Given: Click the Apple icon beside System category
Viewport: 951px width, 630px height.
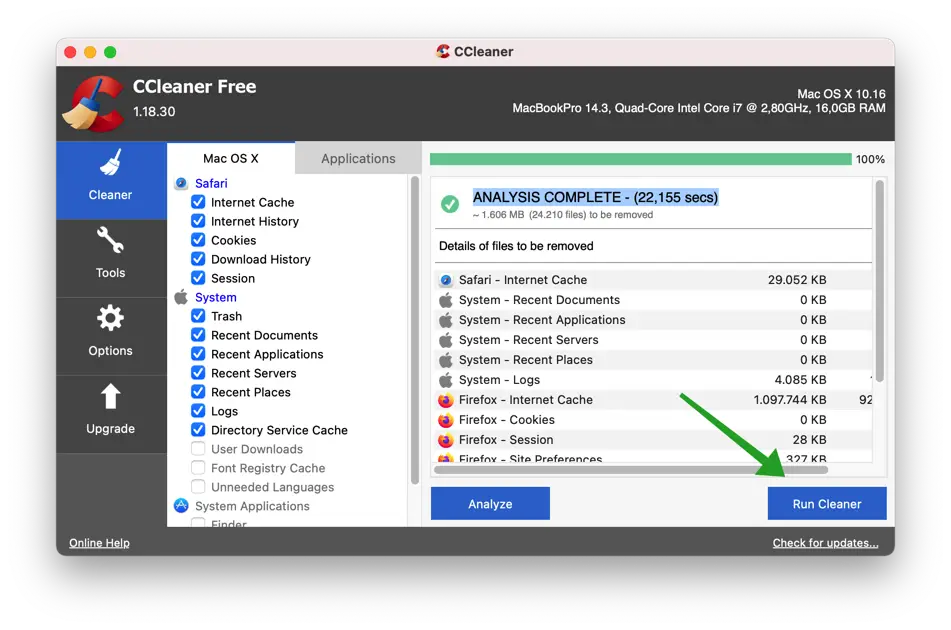Looking at the screenshot, I should click(181, 297).
